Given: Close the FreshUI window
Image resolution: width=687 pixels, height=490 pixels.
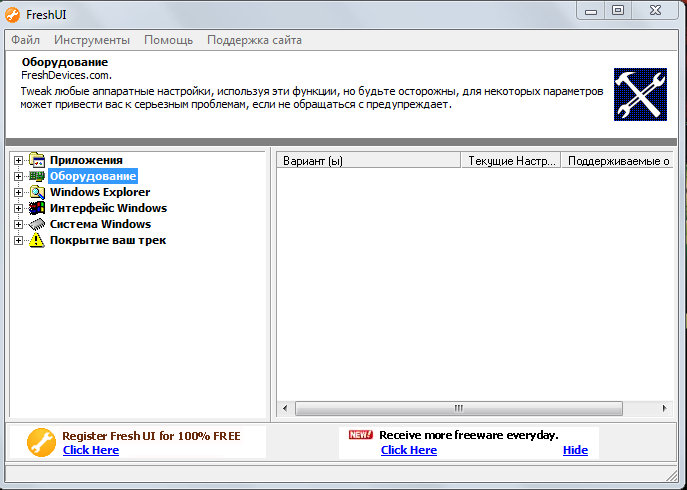Looking at the screenshot, I should click(x=655, y=11).
